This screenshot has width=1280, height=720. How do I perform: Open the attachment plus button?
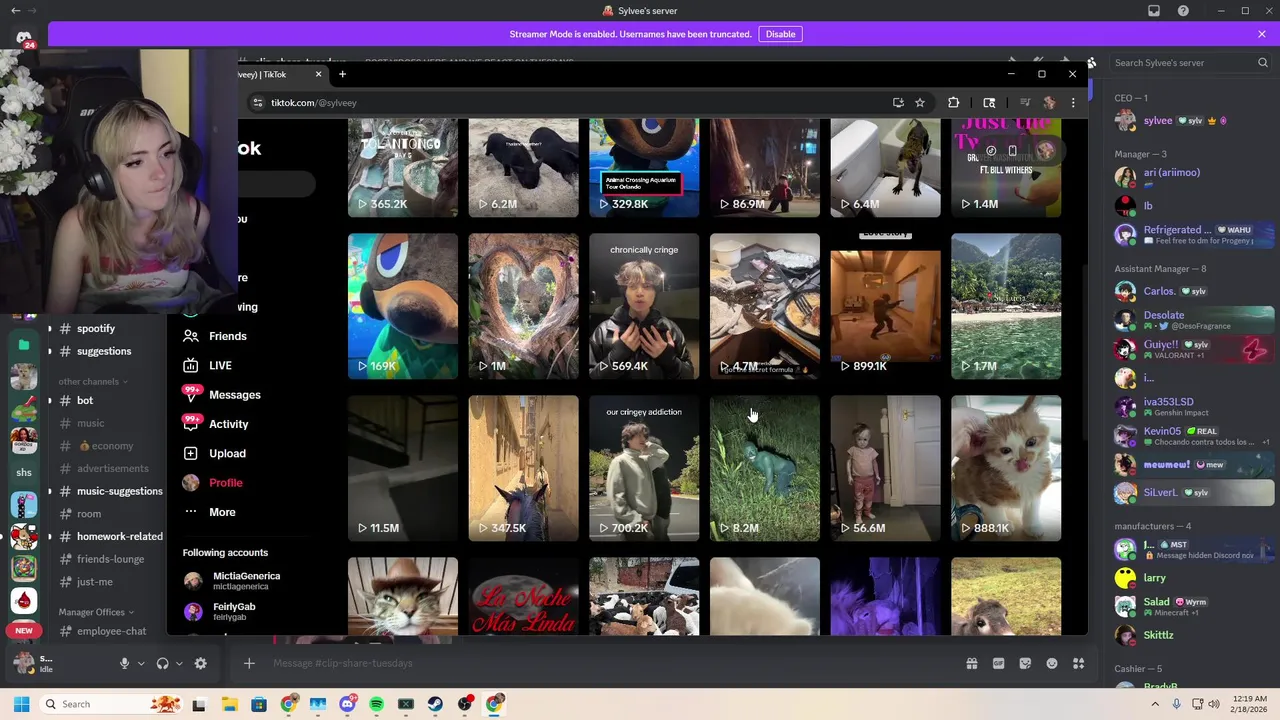[x=249, y=663]
